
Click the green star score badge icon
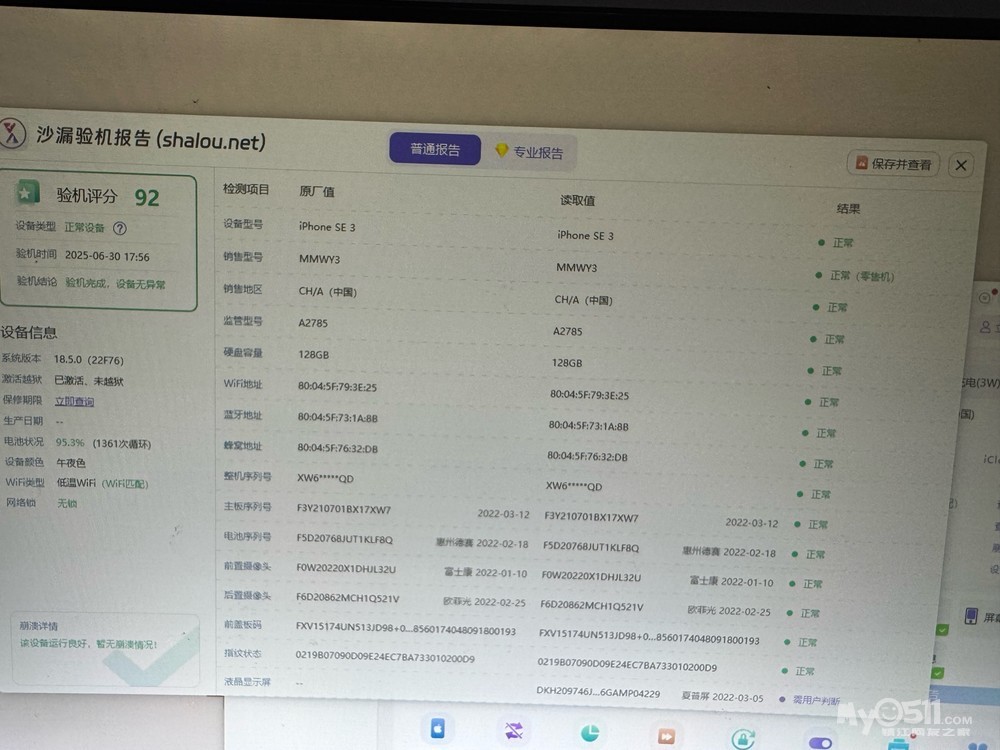28,193
